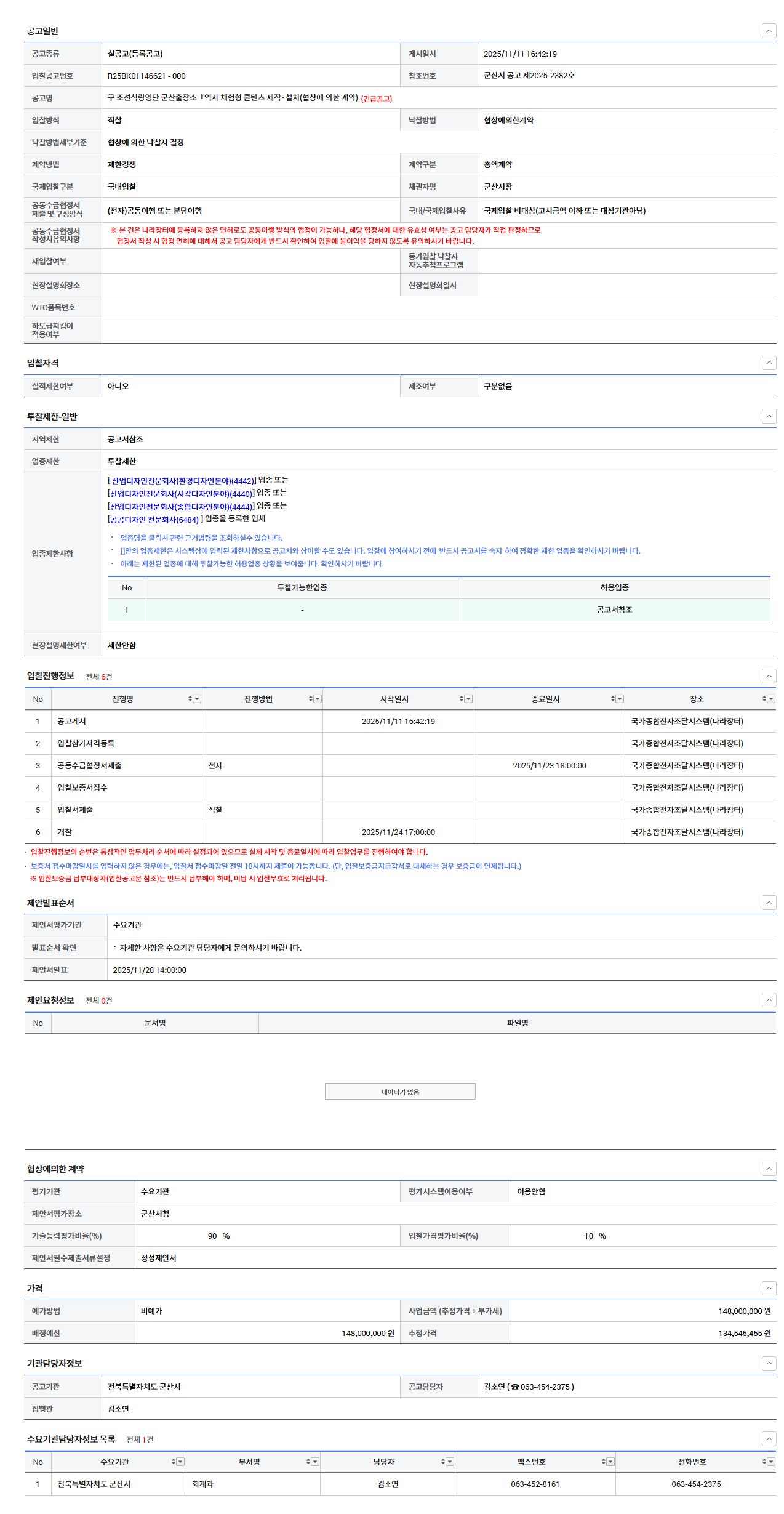Viewport: 784px width, 1514px height.
Task: Click the sort arrows in the 담당자 column header
Action: (x=443, y=1462)
